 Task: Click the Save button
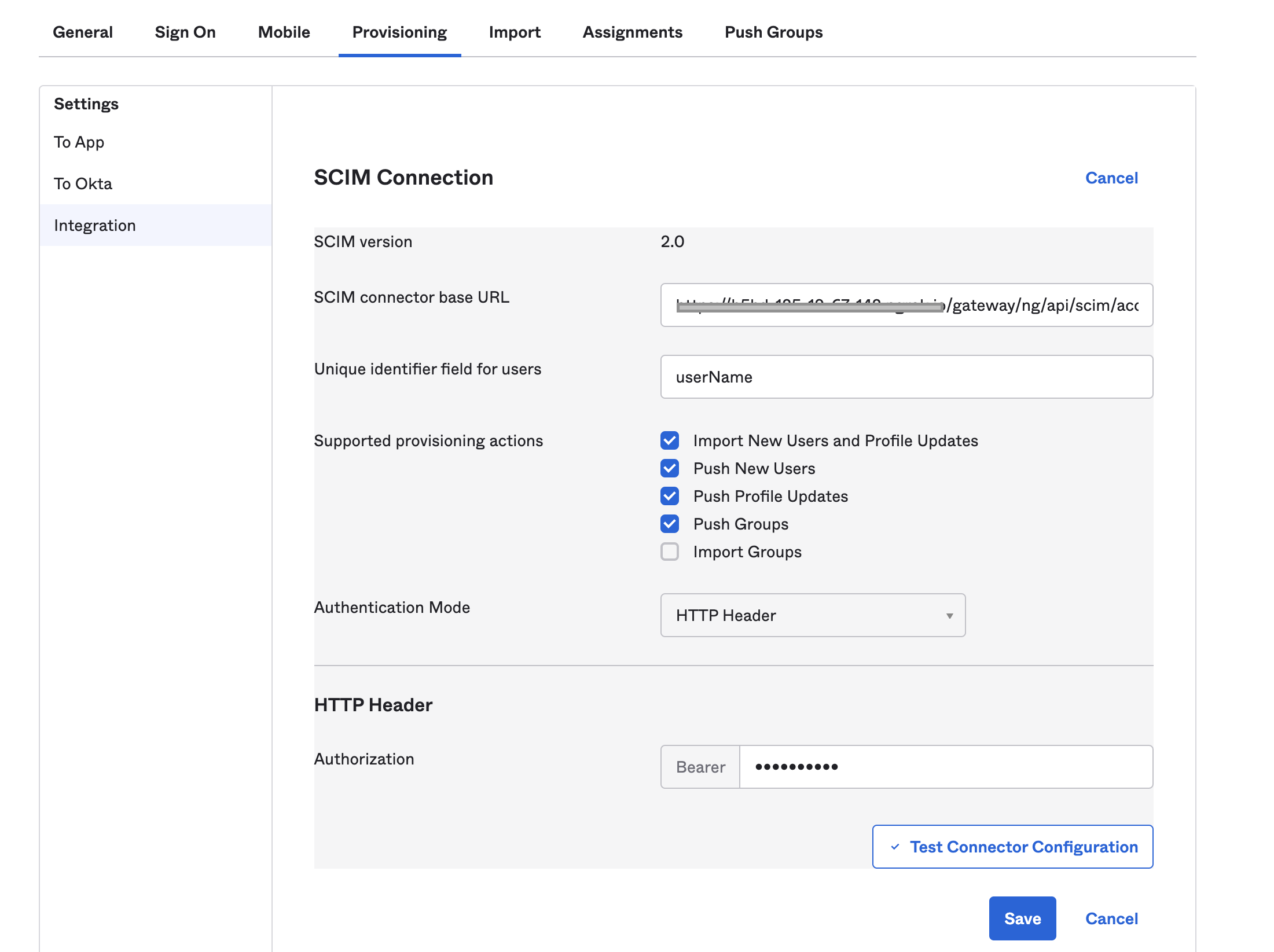click(1022, 918)
